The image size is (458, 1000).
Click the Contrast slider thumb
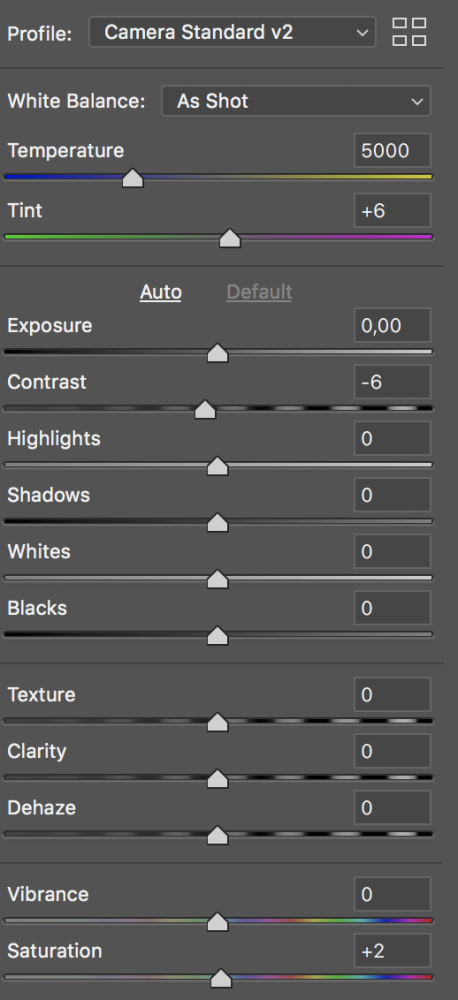click(205, 409)
